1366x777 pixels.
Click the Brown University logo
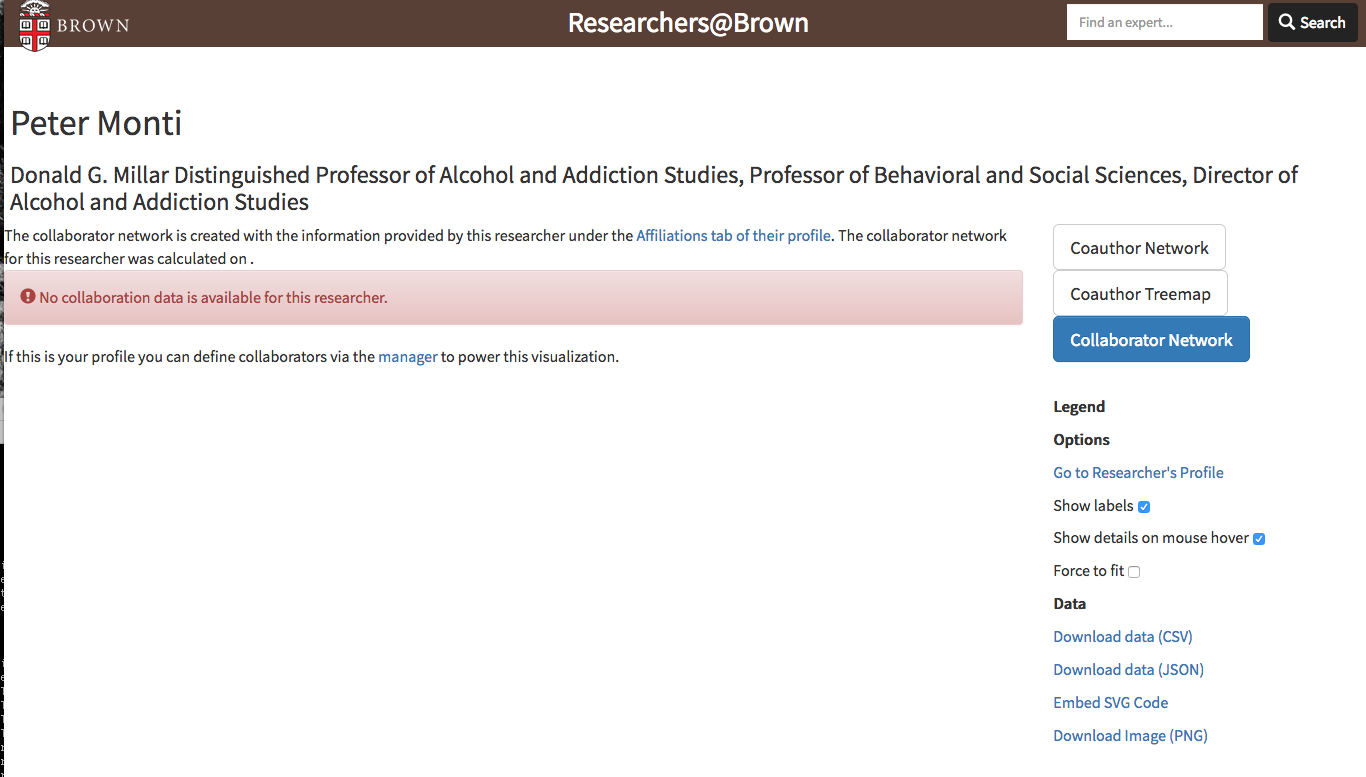(x=75, y=24)
